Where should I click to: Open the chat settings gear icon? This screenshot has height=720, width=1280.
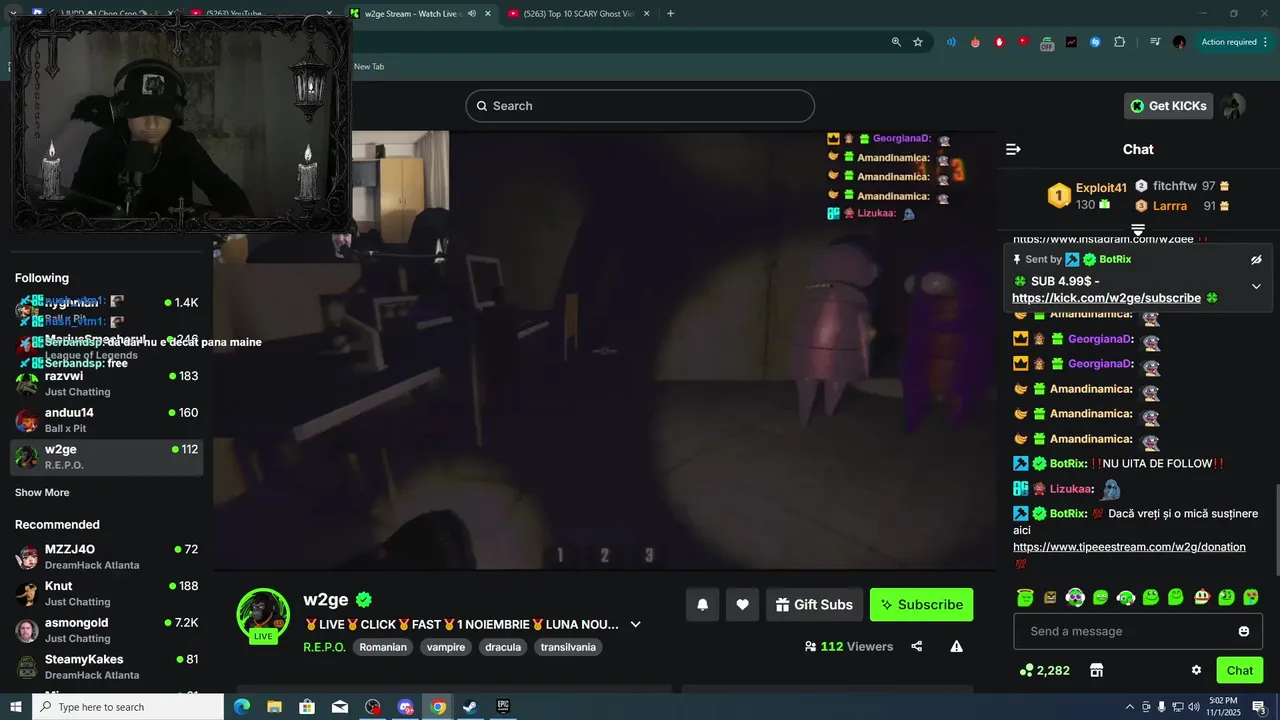click(1196, 670)
